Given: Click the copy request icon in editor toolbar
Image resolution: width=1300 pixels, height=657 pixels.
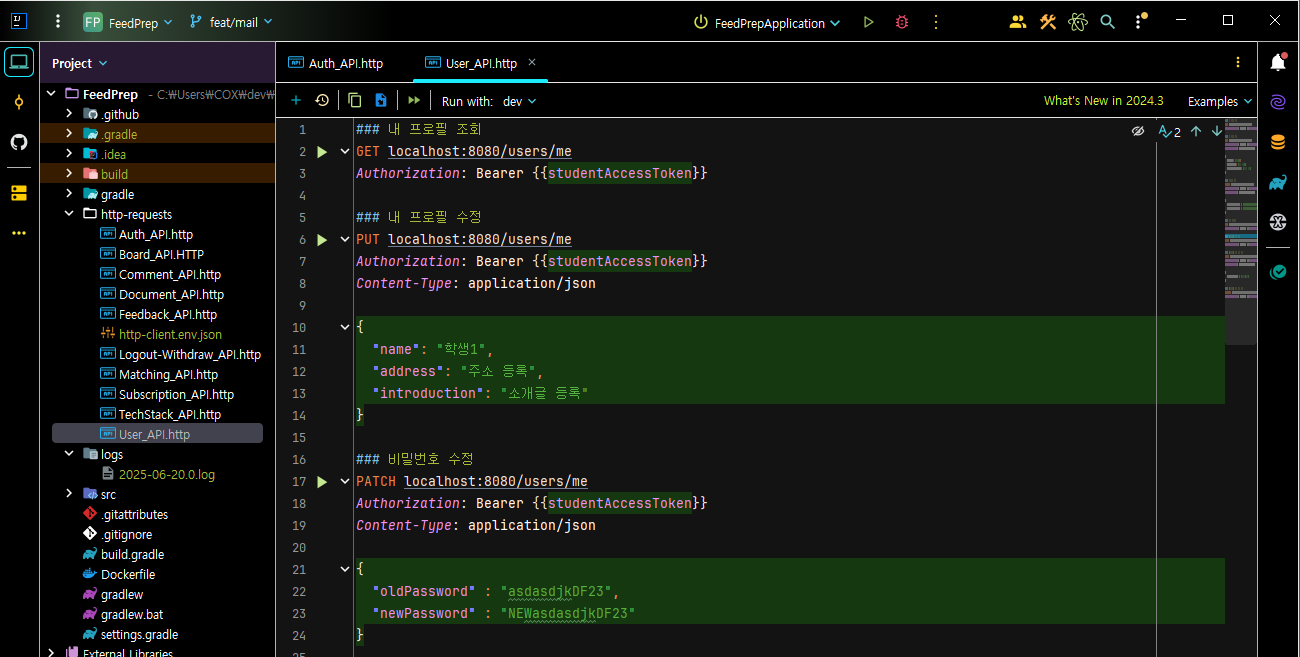Looking at the screenshot, I should (355, 101).
